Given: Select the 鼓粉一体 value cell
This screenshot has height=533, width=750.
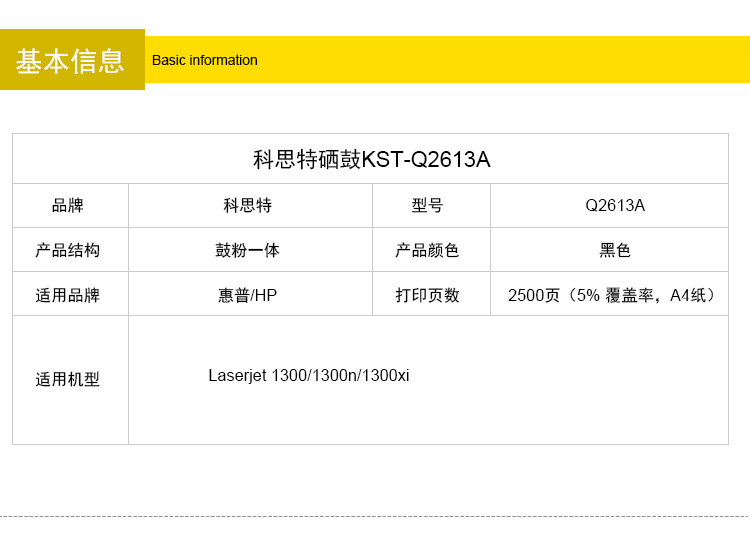Looking at the screenshot, I should 248,250.
